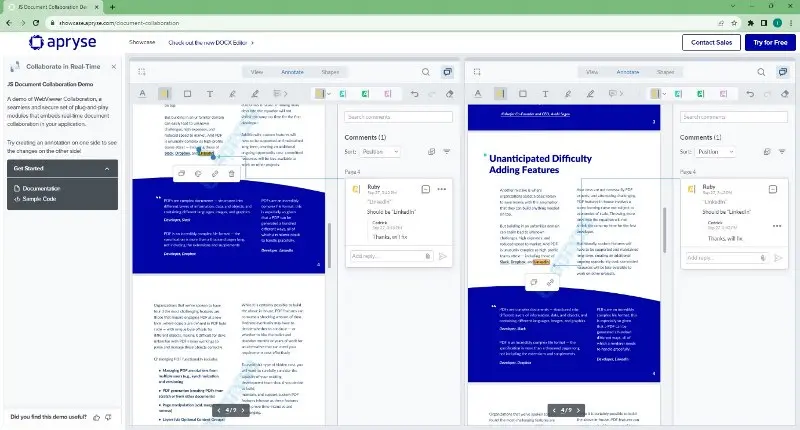This screenshot has width=800, height=430.
Task: Pick pink highlight preset in right viewer
Action: (723, 94)
